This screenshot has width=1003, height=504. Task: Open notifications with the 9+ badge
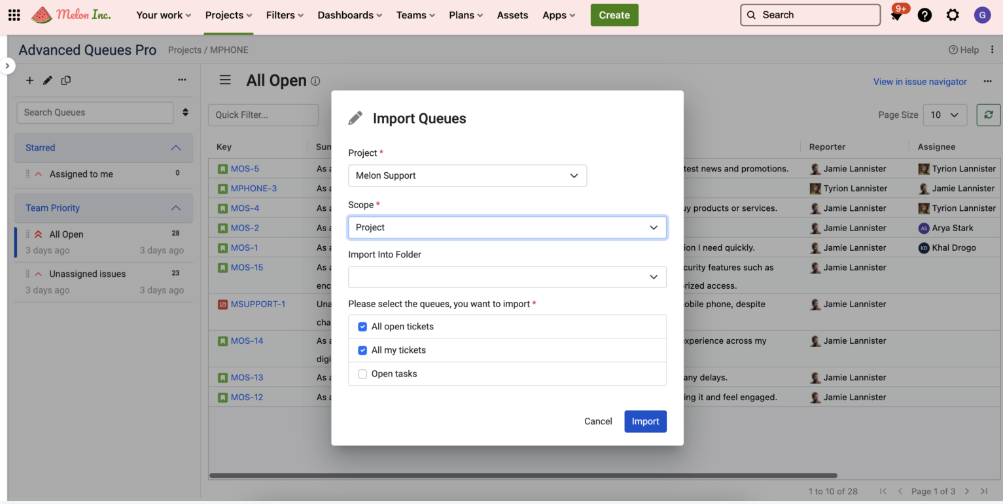coord(897,15)
